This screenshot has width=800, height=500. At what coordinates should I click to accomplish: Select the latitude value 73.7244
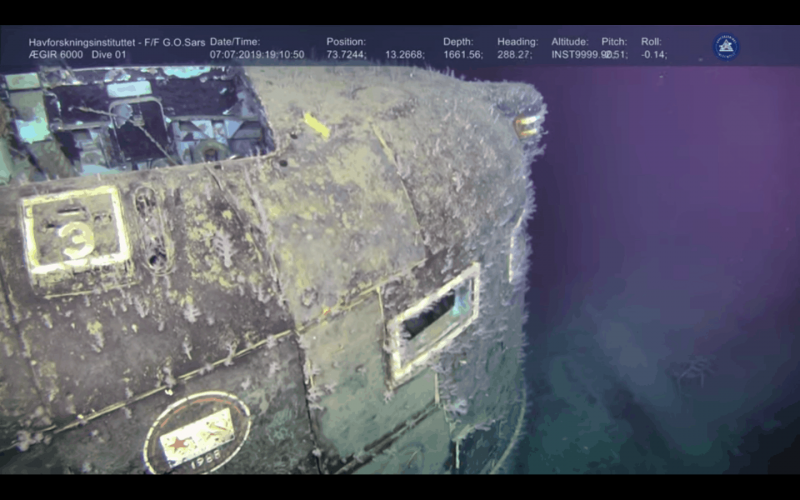346,55
